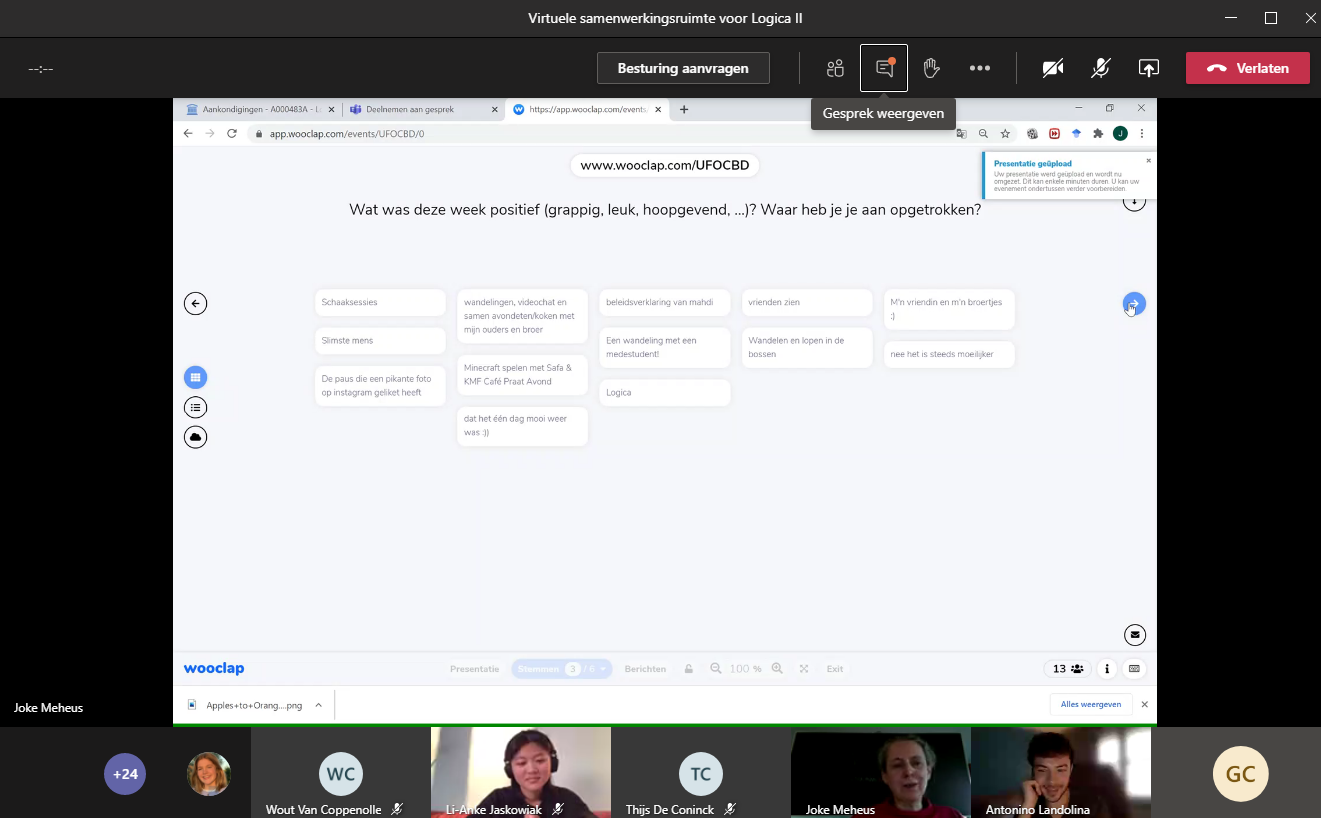Image resolution: width=1321 pixels, height=818 pixels.
Task: Click the Besturing aanvragen button
Action: (x=683, y=68)
